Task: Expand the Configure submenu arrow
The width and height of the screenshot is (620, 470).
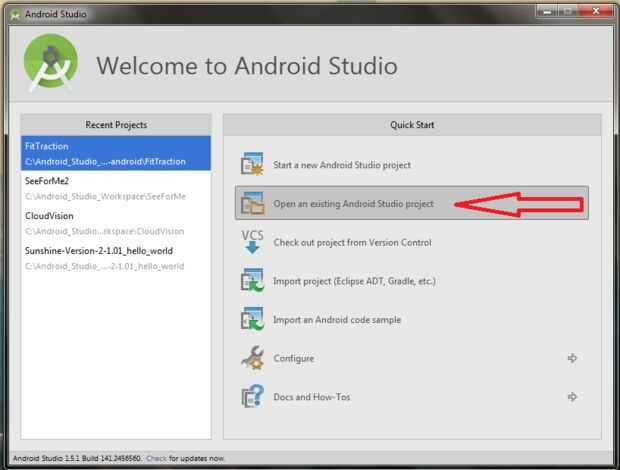Action: click(572, 358)
